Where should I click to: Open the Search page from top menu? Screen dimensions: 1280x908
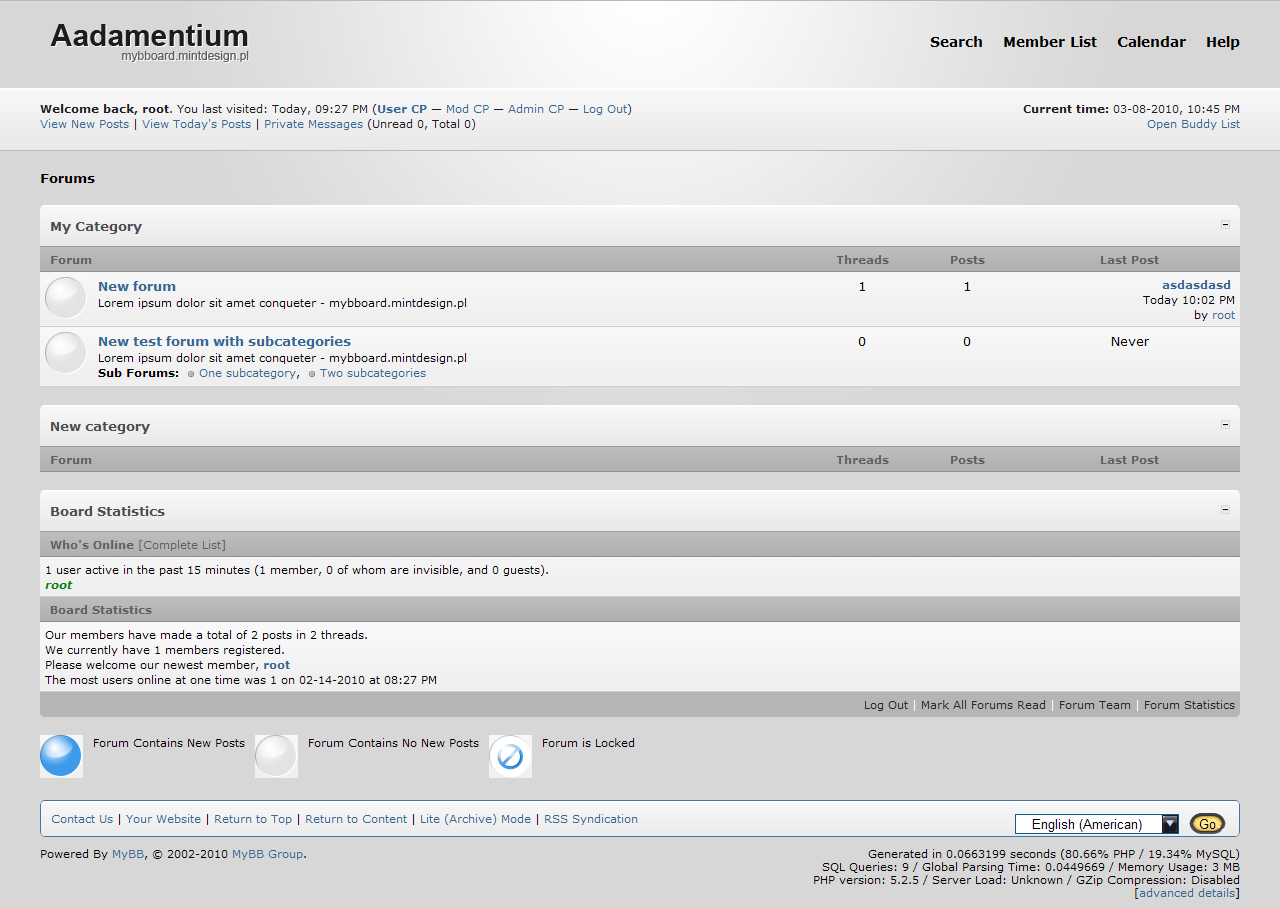coord(956,42)
